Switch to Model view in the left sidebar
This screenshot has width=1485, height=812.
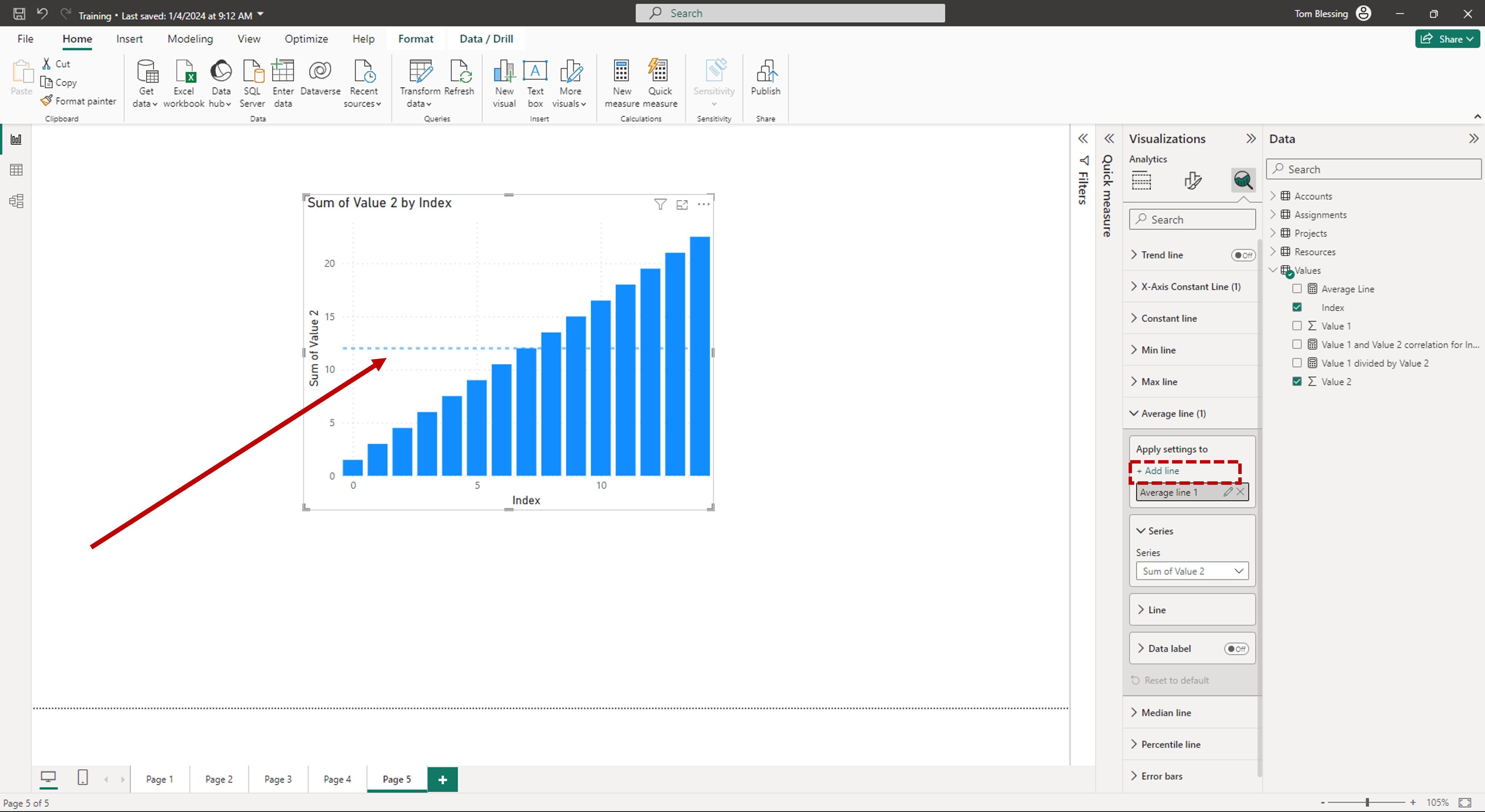(x=16, y=200)
